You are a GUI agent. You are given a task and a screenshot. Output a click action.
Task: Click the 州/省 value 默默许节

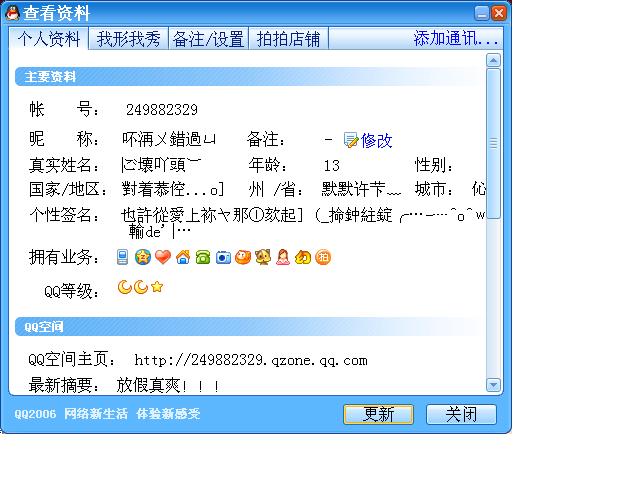(x=361, y=189)
